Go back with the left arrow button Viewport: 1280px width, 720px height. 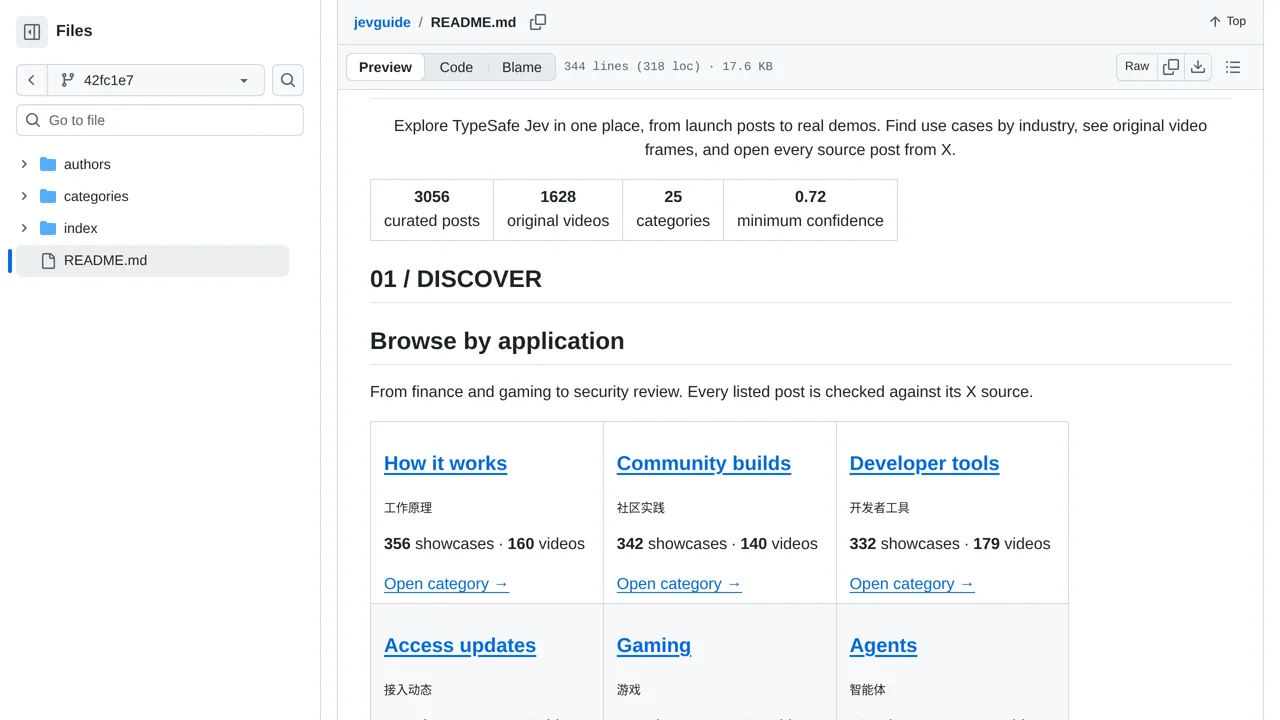point(32,80)
